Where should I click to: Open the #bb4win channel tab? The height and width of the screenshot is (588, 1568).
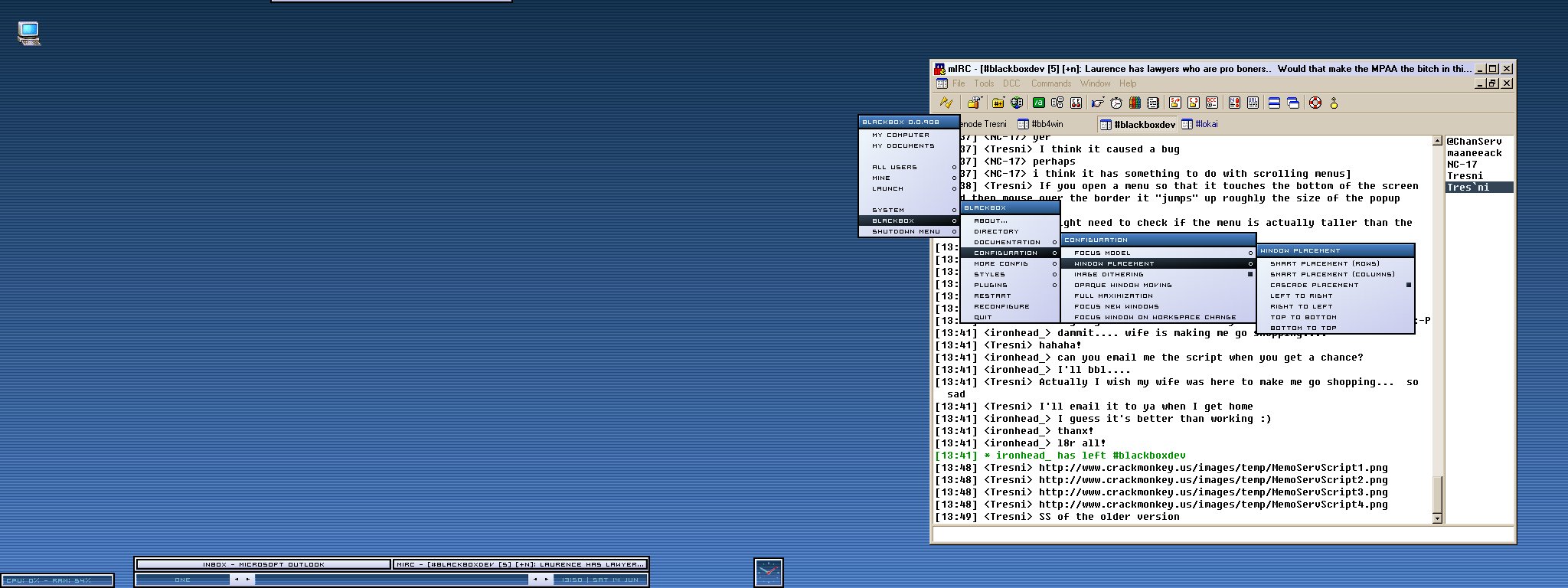pyautogui.click(x=1040, y=124)
